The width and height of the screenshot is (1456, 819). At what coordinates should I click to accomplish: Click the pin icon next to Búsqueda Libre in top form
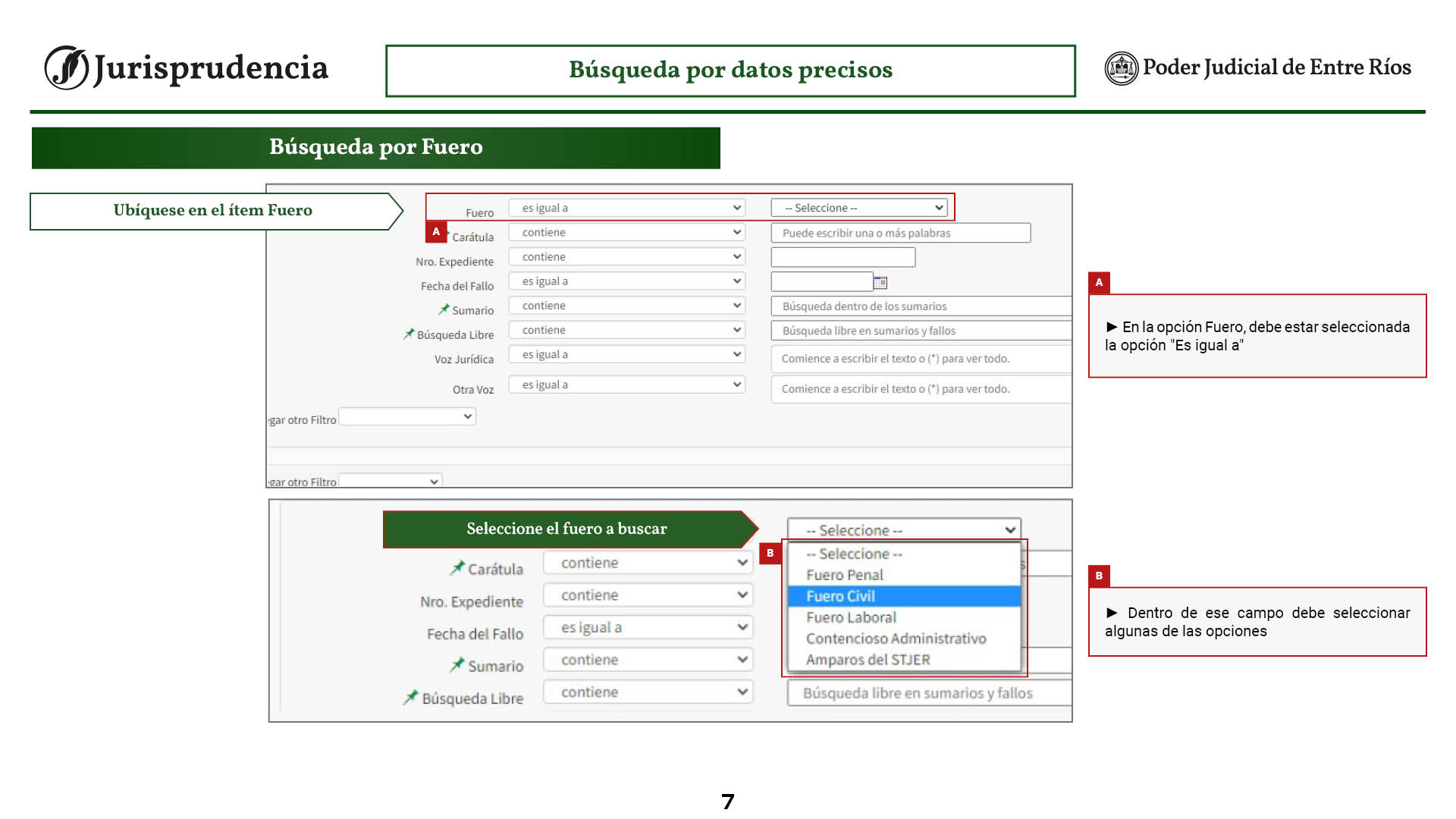[409, 333]
